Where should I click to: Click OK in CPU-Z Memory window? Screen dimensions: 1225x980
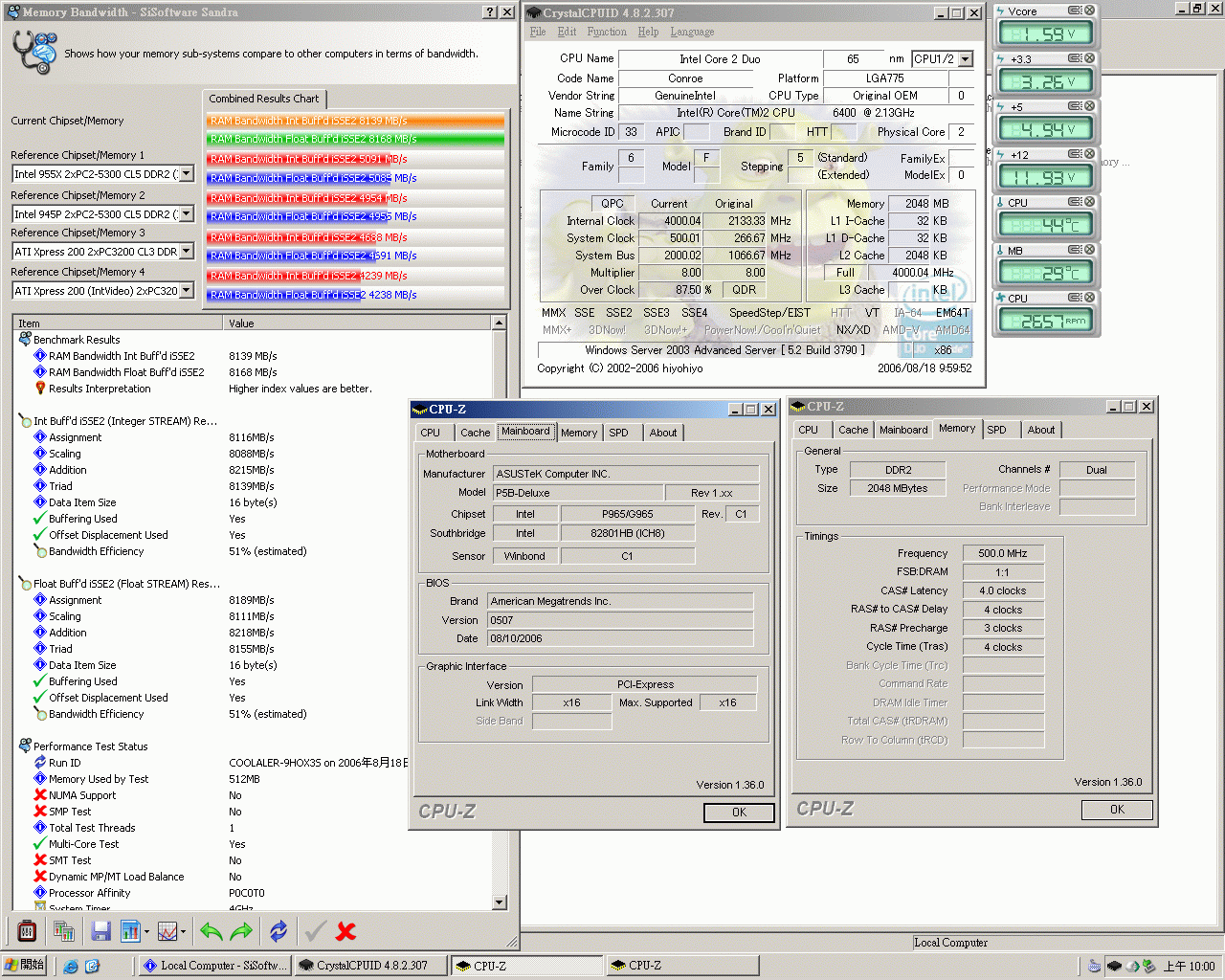click(1117, 810)
